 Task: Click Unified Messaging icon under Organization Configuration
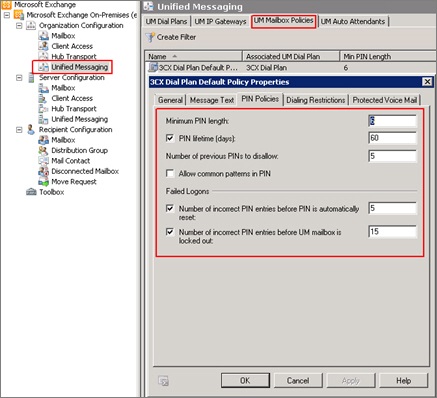pos(43,67)
